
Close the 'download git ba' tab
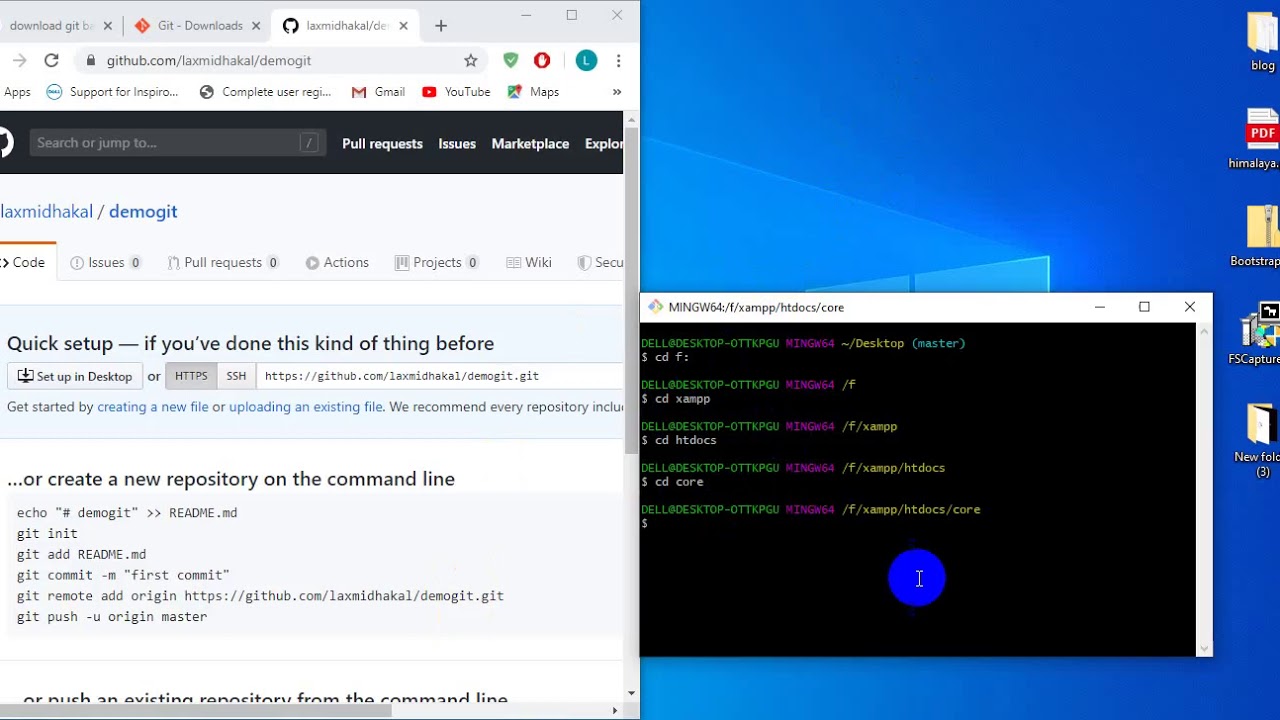coord(108,26)
